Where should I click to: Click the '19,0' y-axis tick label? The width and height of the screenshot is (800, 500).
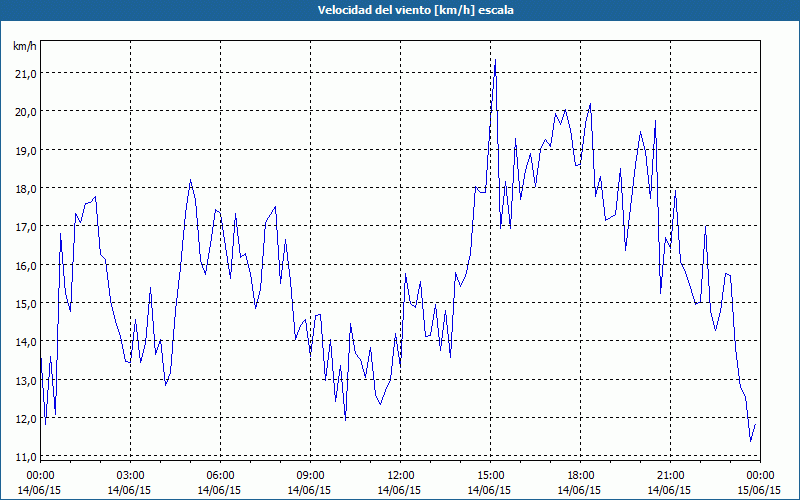pos(26,150)
